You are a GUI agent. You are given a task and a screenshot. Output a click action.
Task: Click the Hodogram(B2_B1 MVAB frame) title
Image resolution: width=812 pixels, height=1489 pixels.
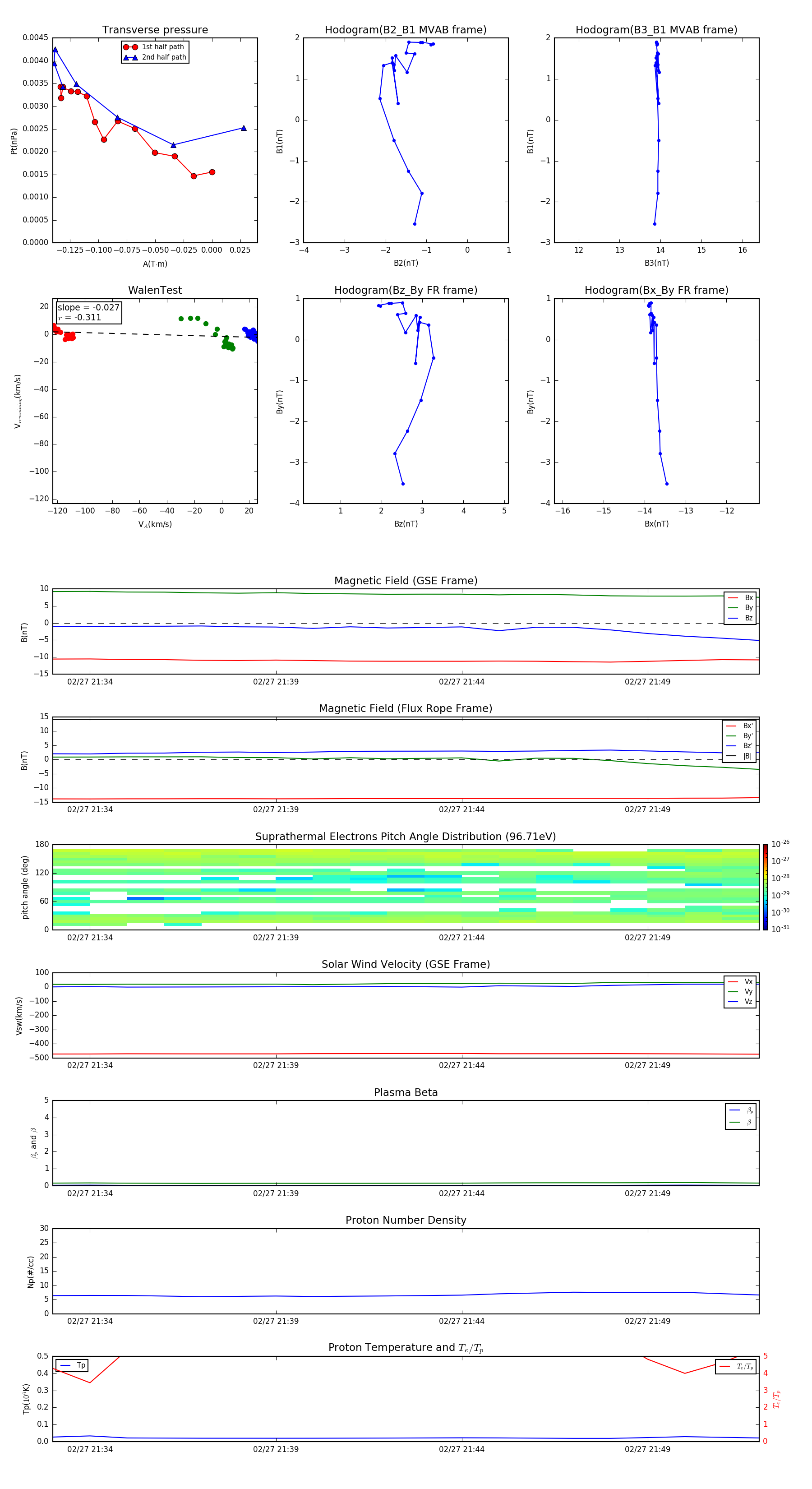click(x=406, y=30)
